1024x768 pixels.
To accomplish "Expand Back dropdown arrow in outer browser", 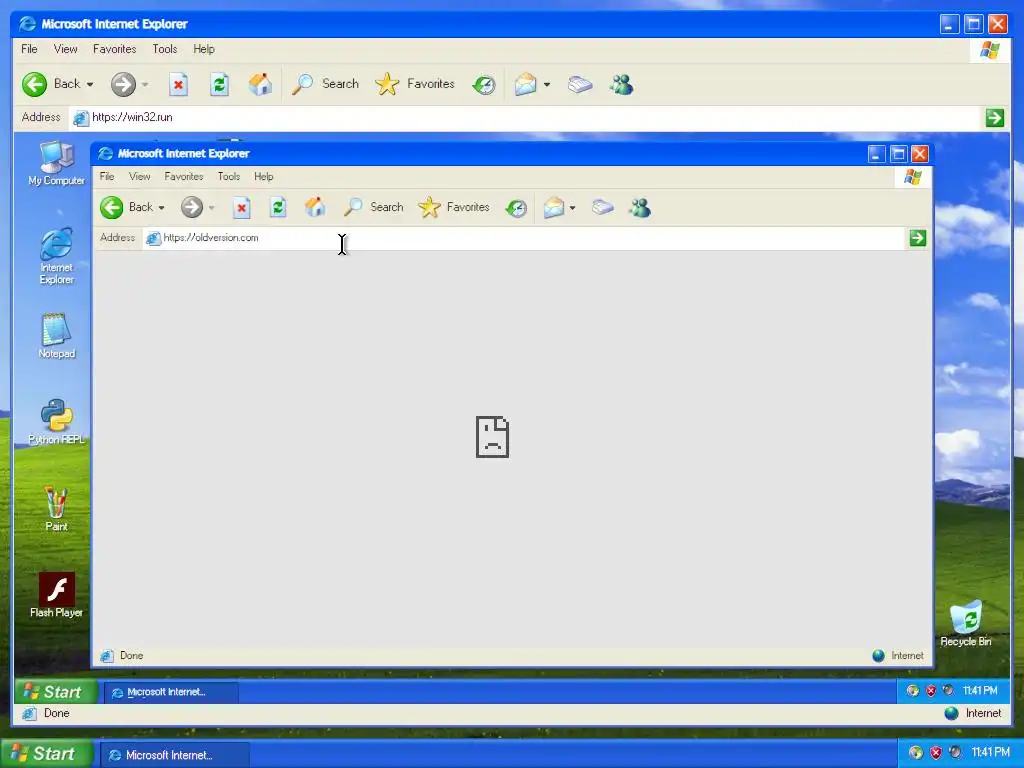I will click(x=89, y=85).
